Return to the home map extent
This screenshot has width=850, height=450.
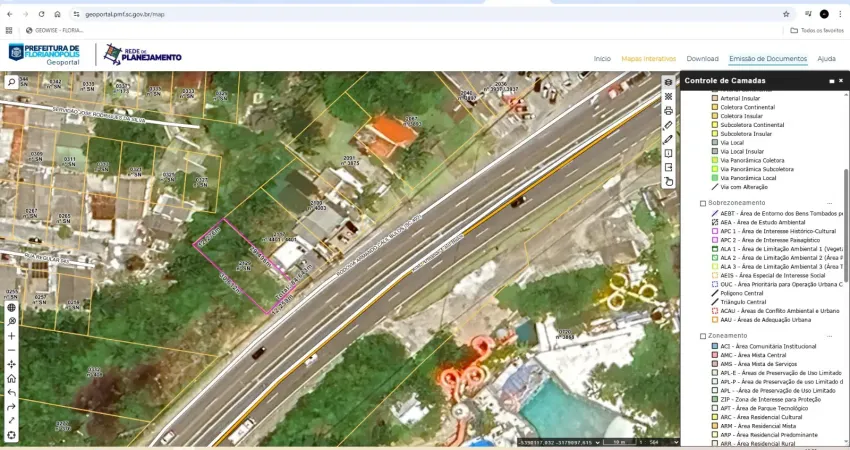(x=11, y=378)
